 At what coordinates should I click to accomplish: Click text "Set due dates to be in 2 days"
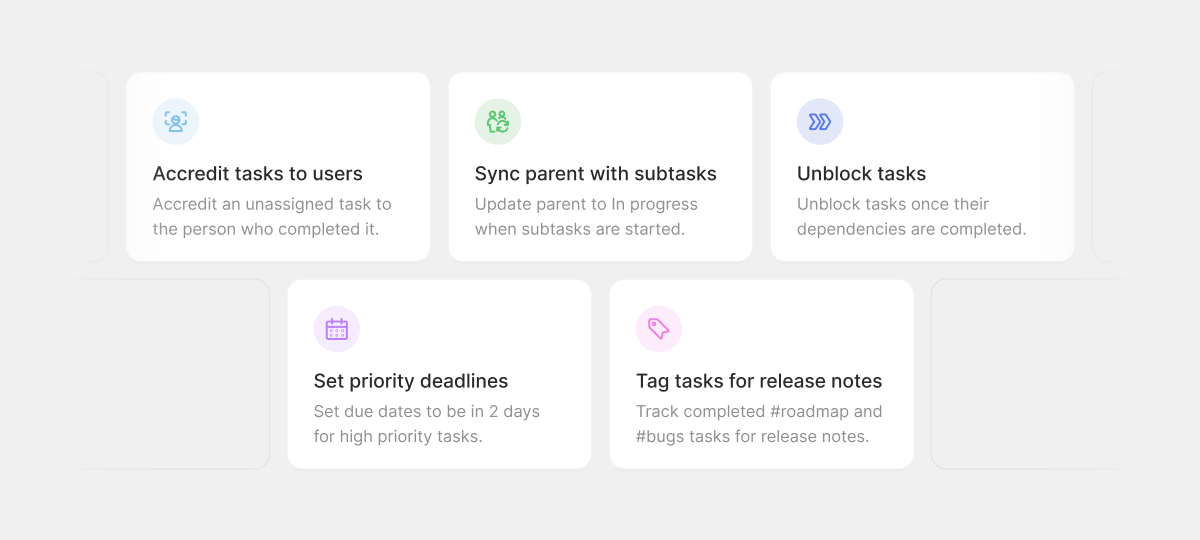tap(427, 411)
